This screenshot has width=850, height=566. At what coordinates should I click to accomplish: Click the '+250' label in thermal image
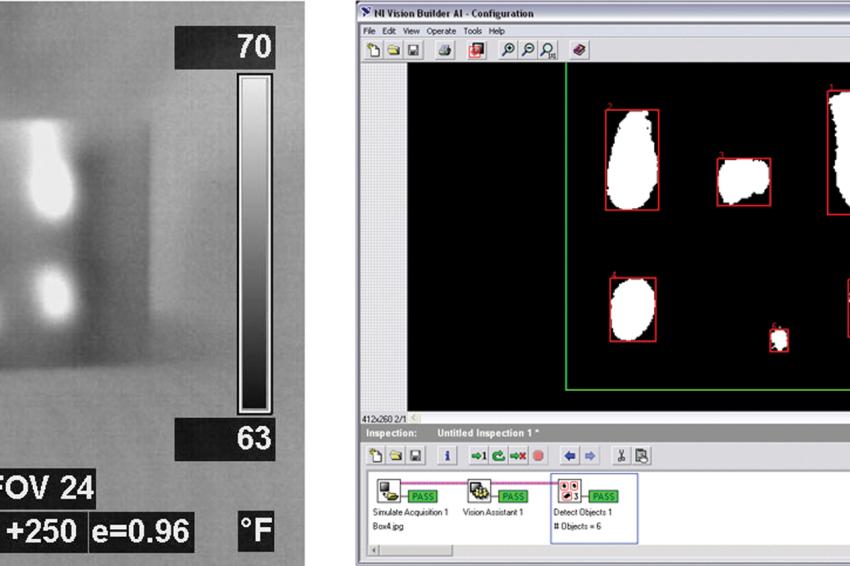(x=42, y=532)
